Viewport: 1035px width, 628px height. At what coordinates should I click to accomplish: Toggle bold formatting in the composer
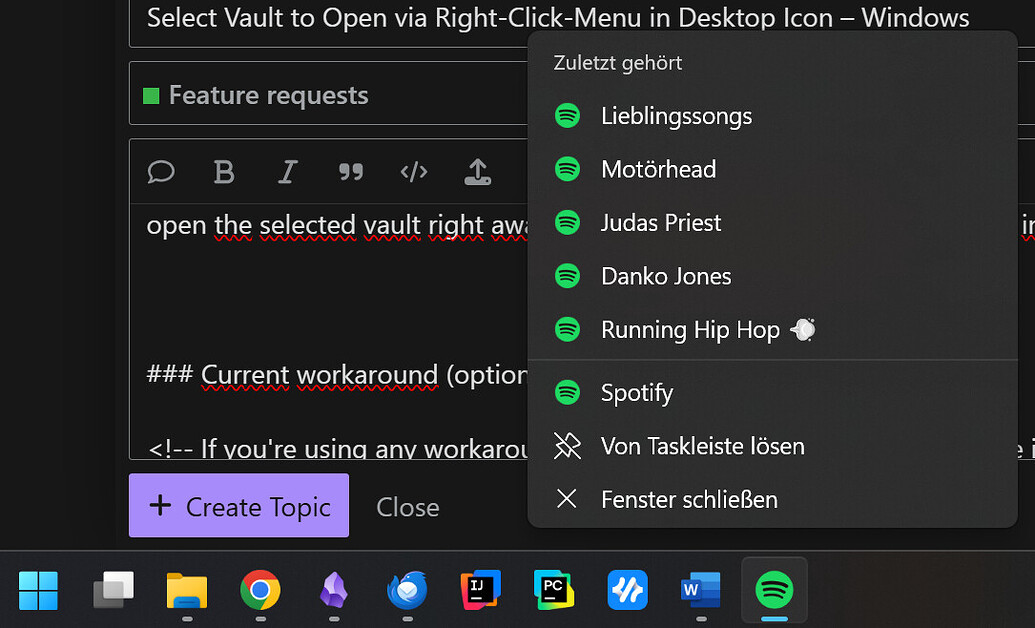click(224, 171)
